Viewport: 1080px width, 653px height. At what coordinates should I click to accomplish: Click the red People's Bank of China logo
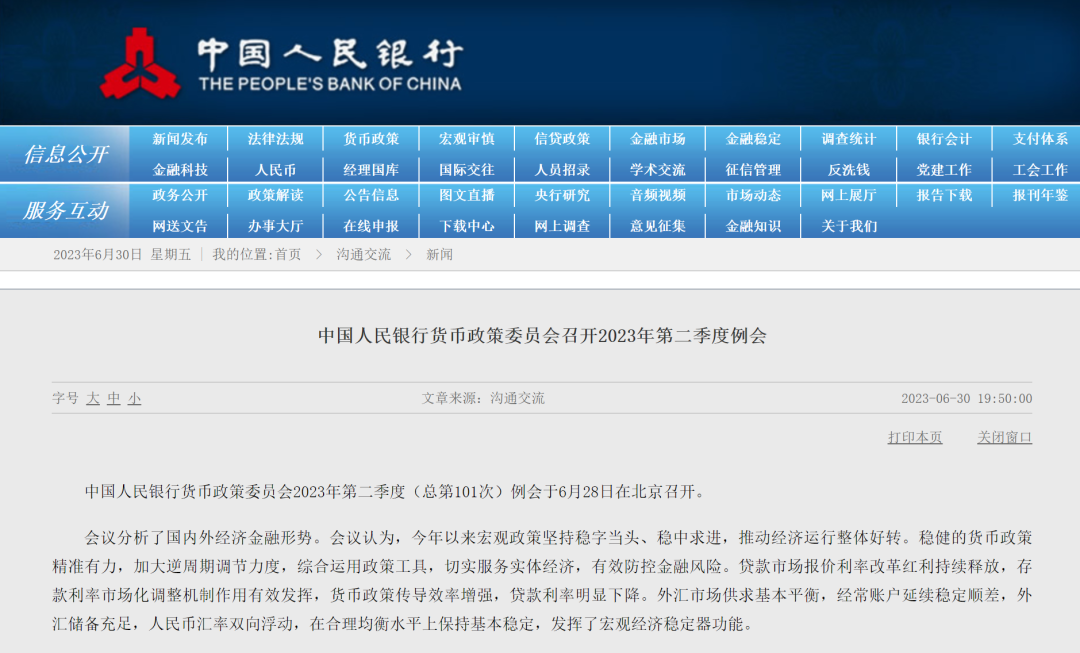141,63
